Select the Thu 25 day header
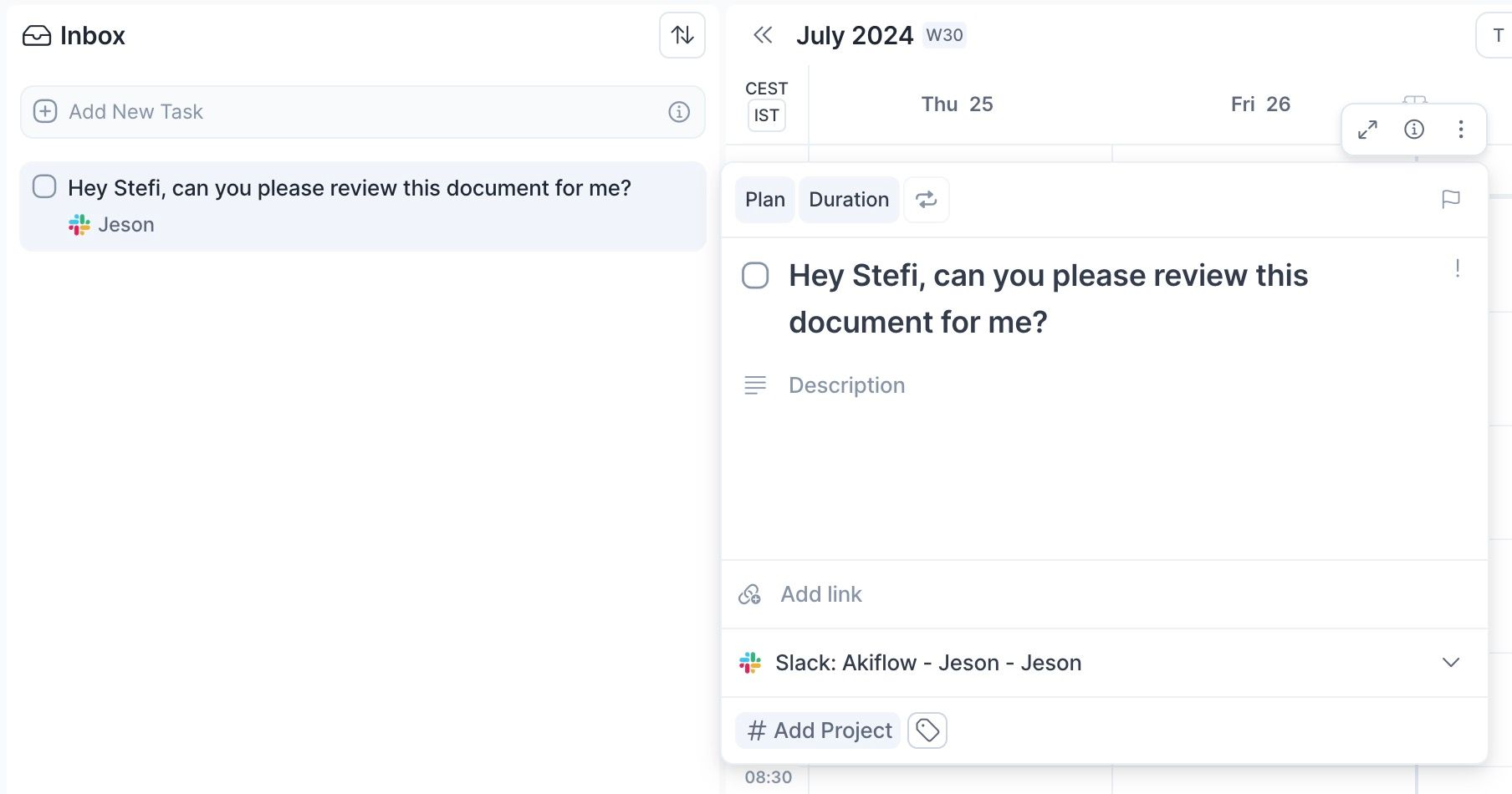 [958, 104]
